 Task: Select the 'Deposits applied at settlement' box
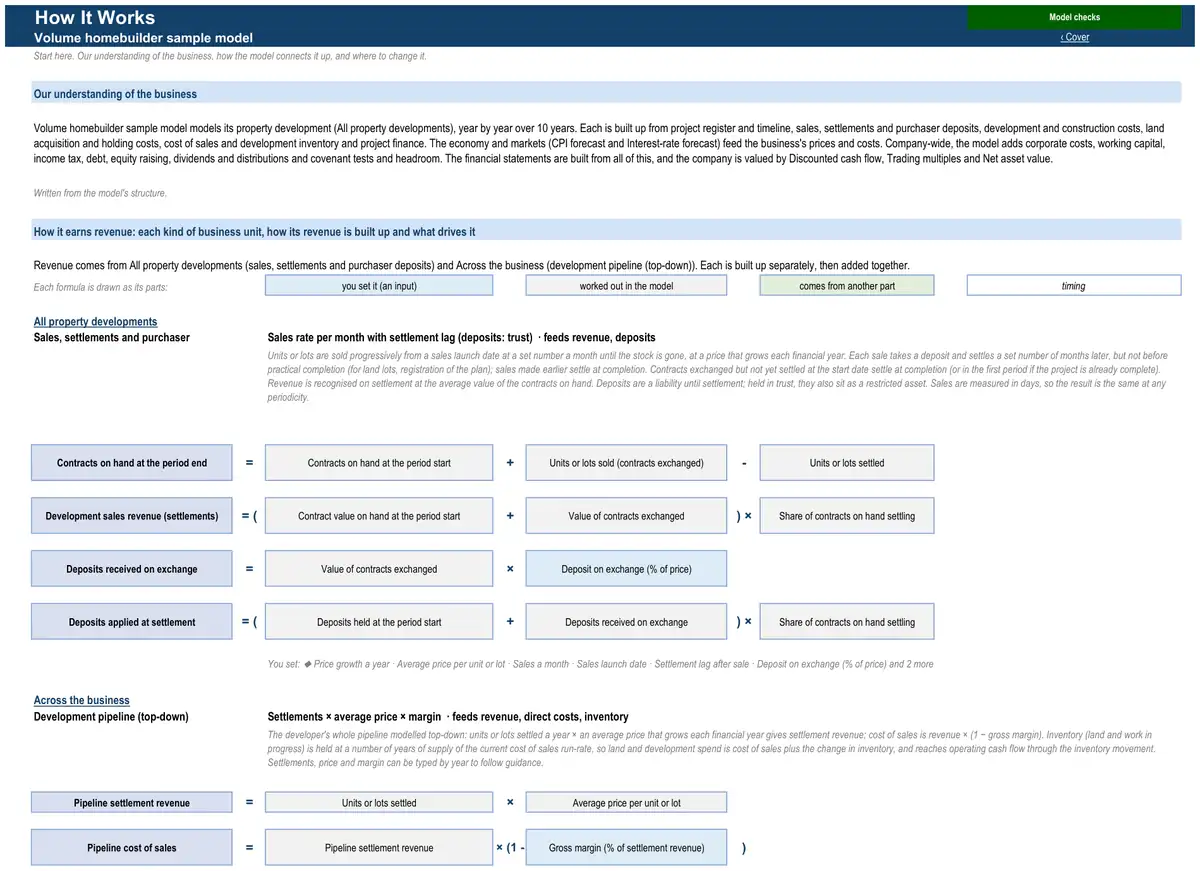coord(132,622)
